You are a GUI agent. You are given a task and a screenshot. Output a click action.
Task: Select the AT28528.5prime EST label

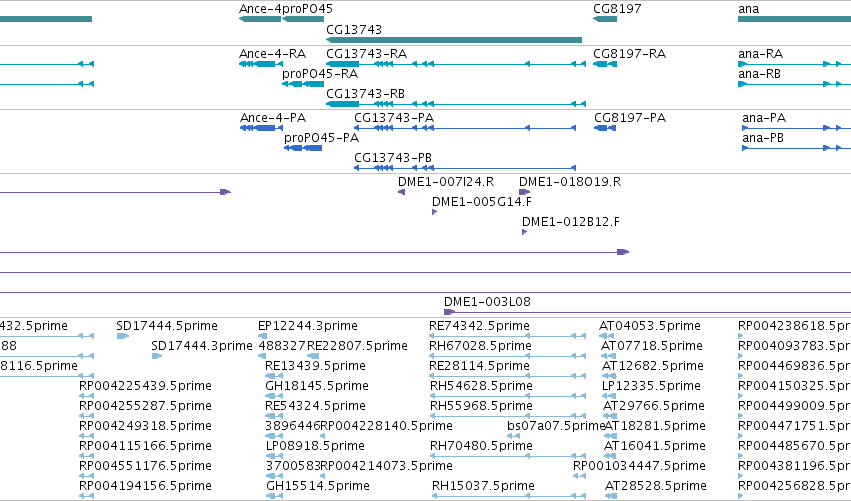pyautogui.click(x=656, y=486)
